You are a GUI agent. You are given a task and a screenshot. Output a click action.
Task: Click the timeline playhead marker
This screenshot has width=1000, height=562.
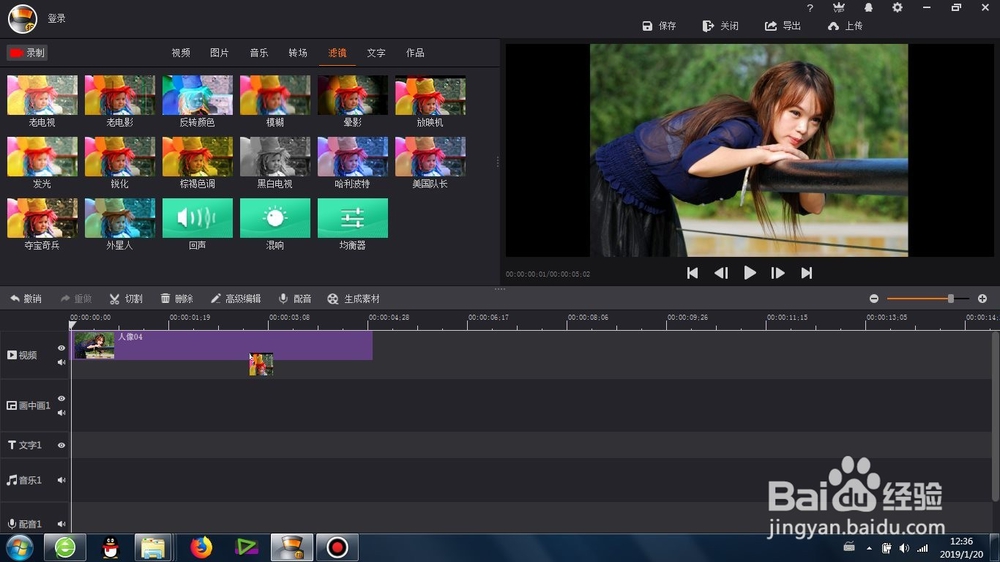[x=72, y=325]
